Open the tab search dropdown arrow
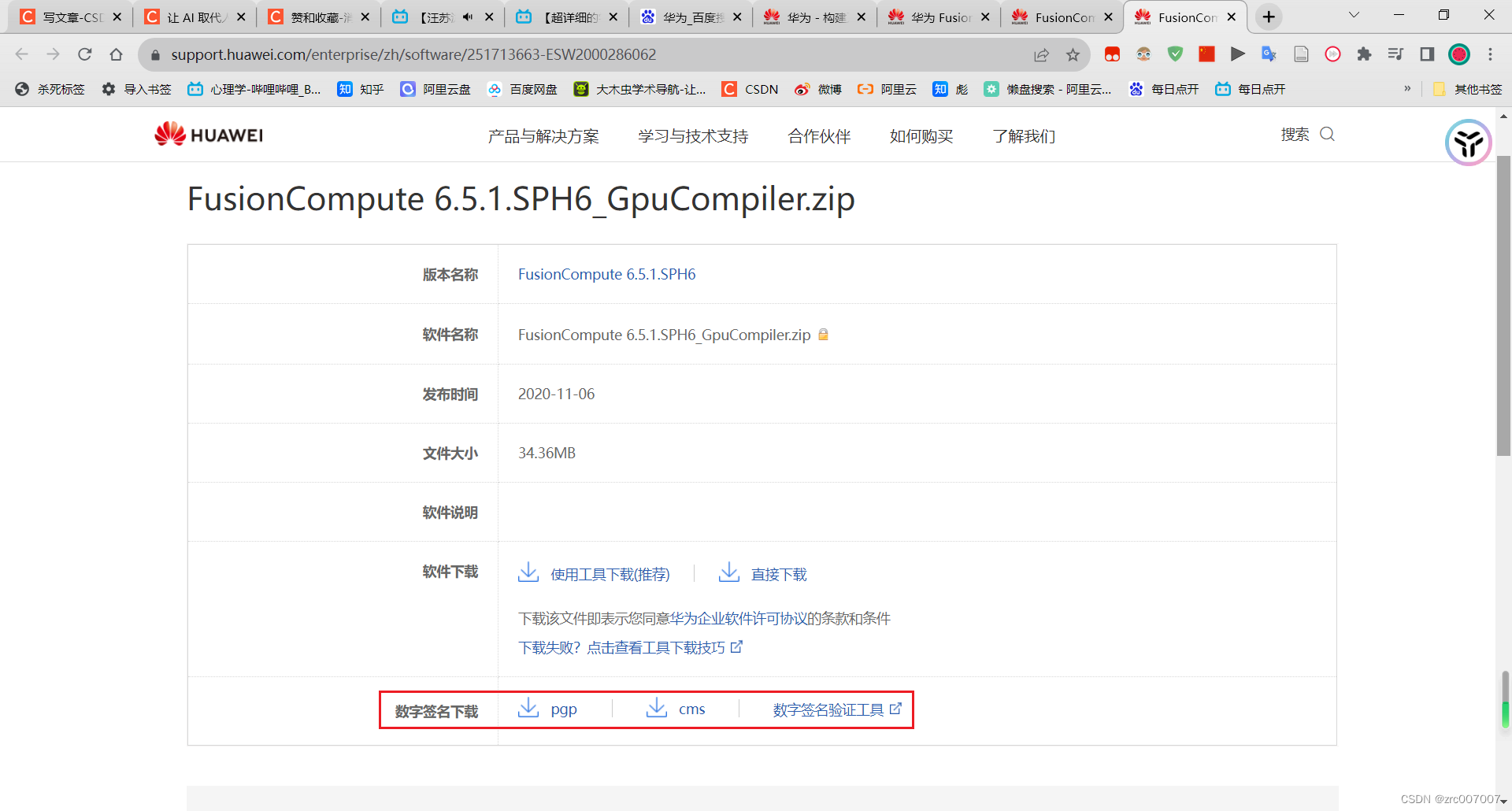Image resolution: width=1512 pixels, height=811 pixels. [1354, 15]
